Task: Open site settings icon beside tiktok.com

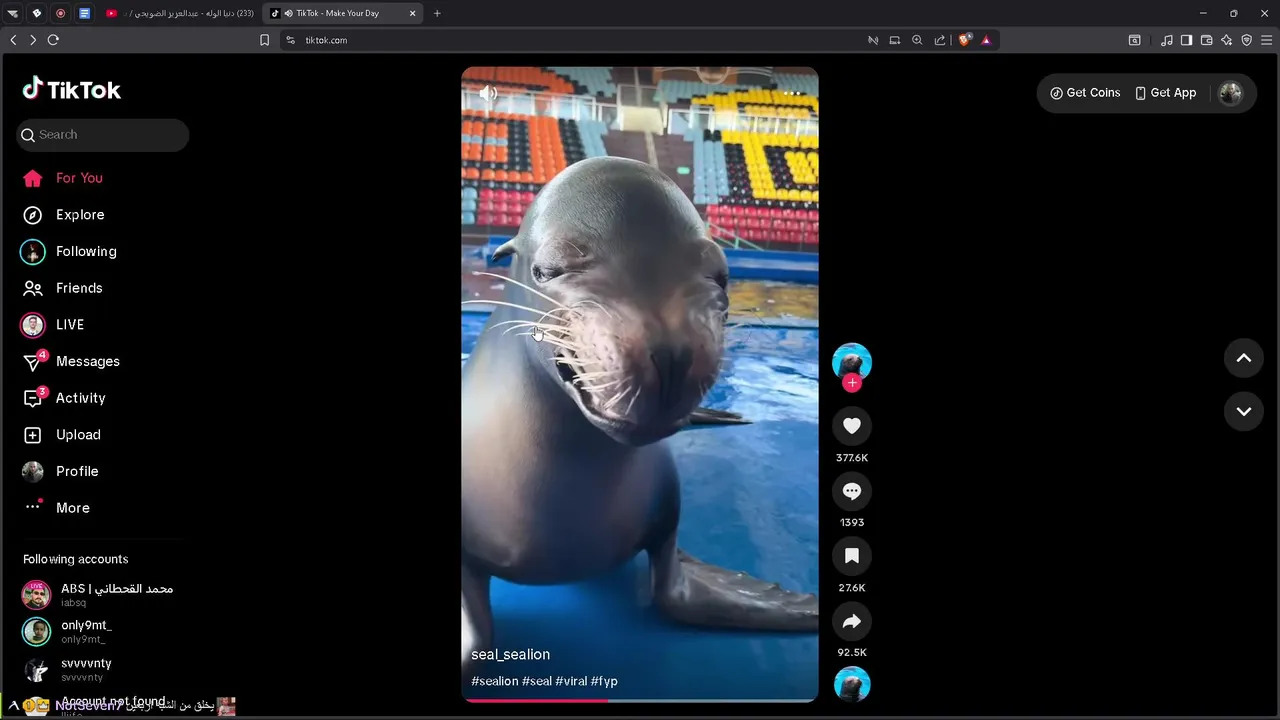Action: (290, 40)
